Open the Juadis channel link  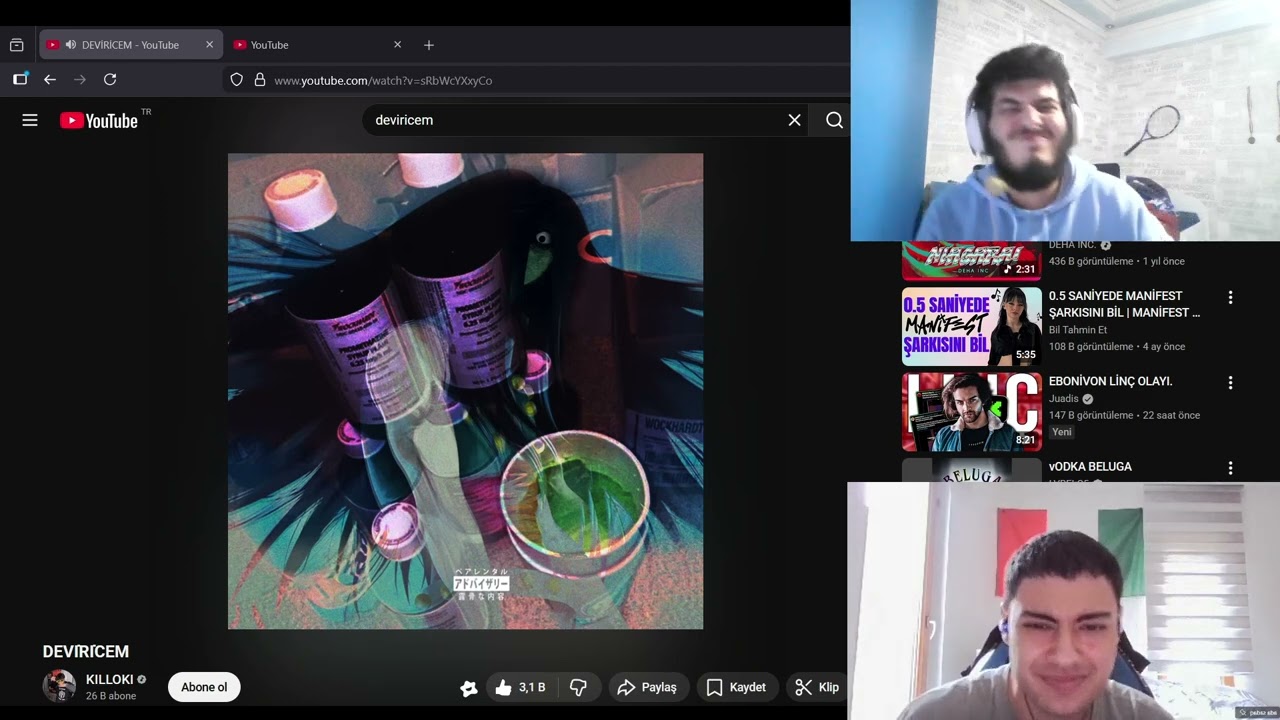point(1064,399)
